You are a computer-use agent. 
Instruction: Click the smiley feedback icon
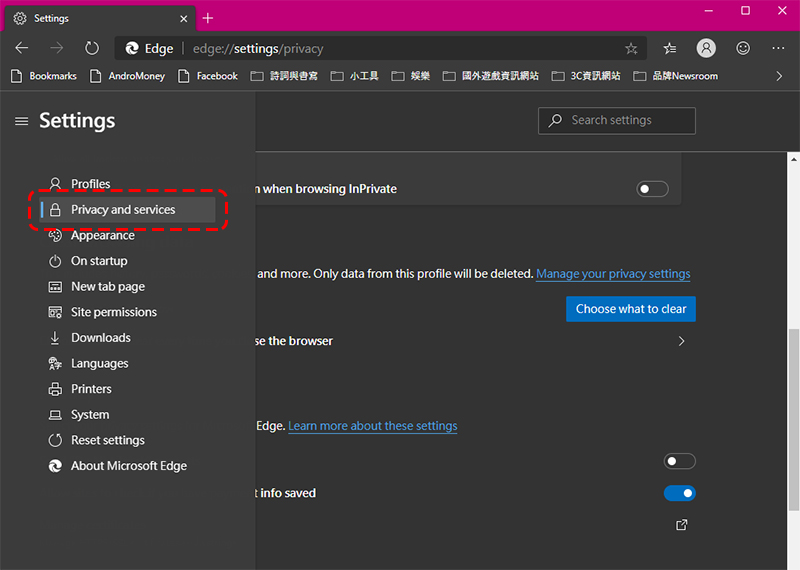click(743, 48)
